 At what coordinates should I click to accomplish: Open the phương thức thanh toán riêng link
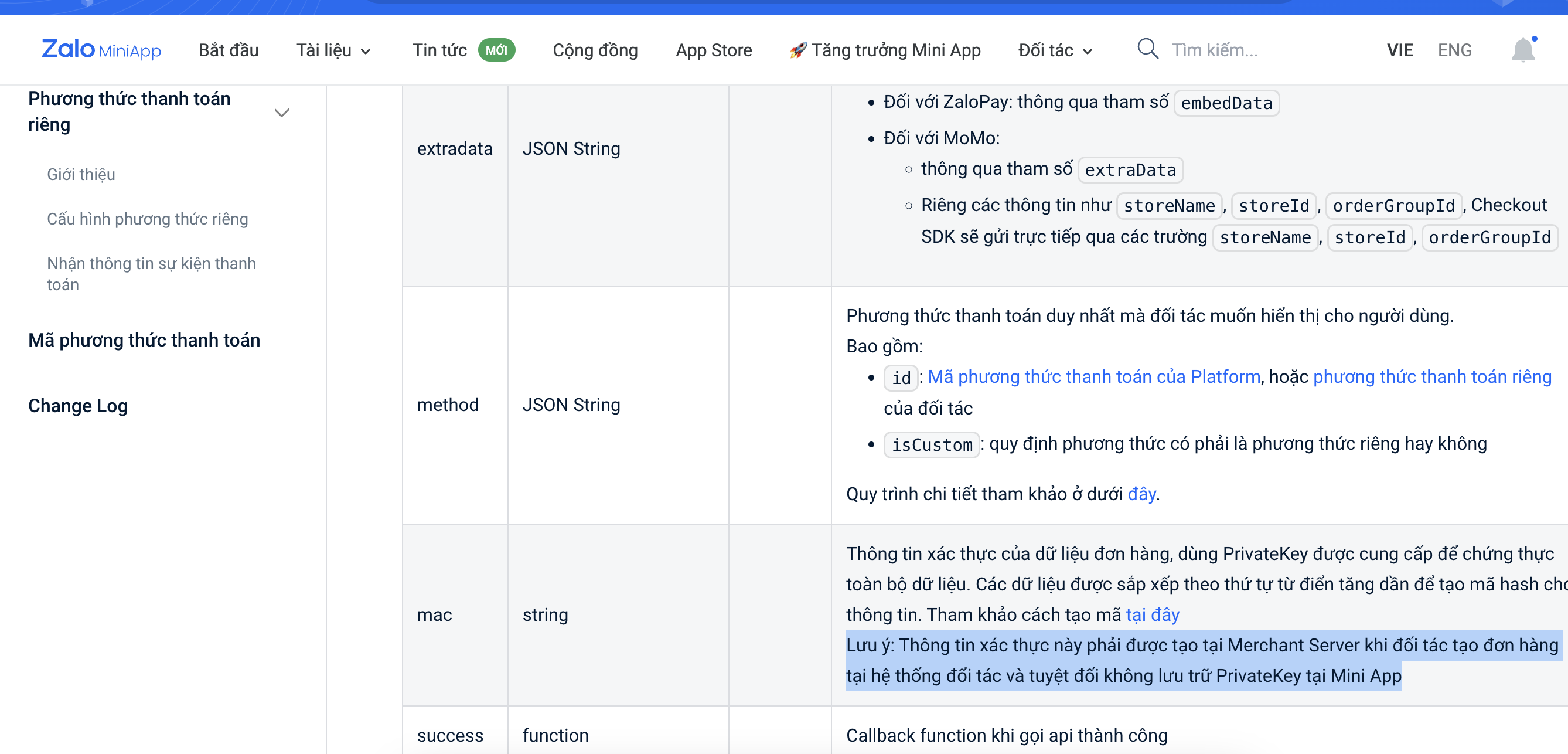[1431, 377]
